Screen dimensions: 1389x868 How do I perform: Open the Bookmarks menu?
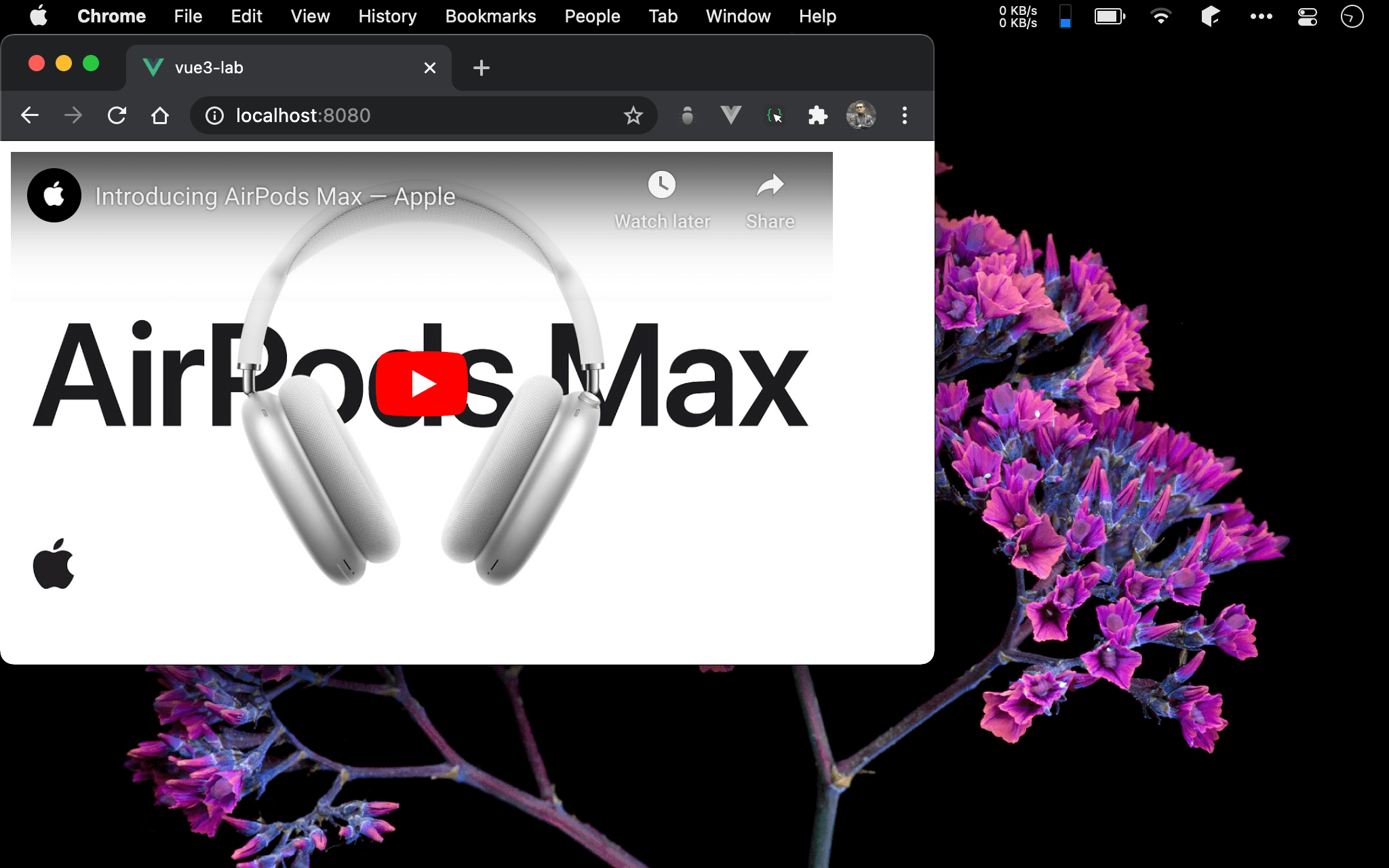click(490, 16)
